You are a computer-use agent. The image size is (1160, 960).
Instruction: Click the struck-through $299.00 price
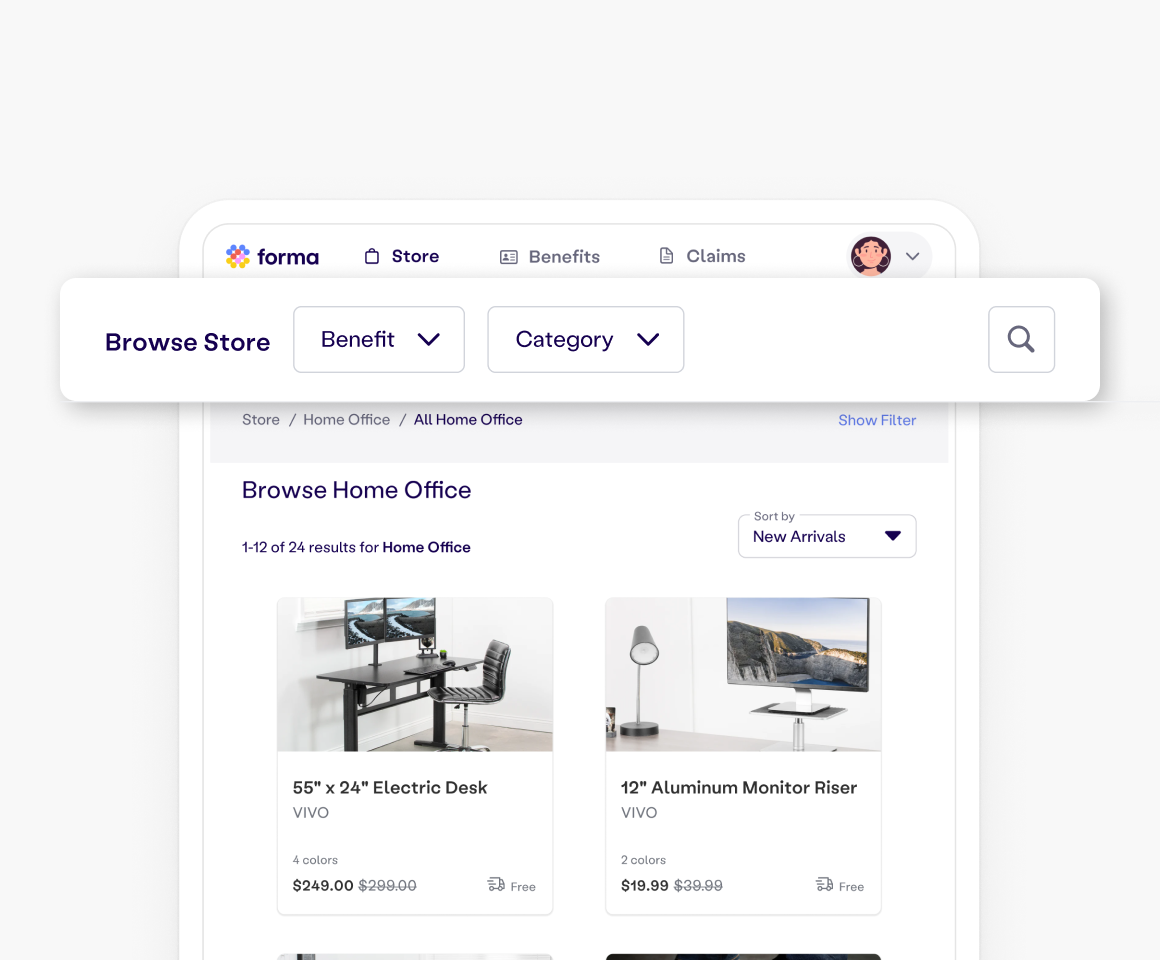pyautogui.click(x=387, y=885)
